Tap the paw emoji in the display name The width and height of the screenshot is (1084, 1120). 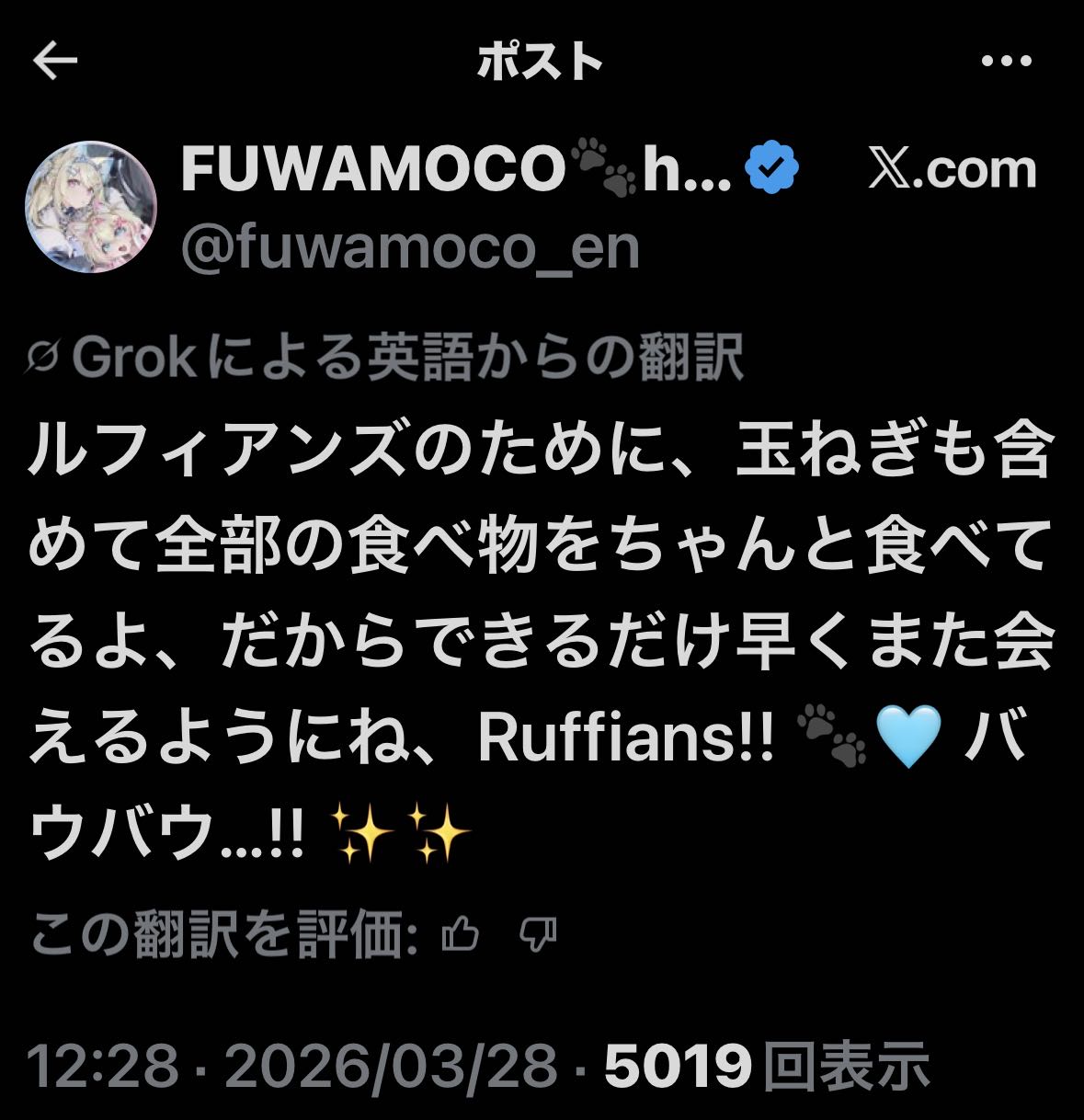coord(604,169)
